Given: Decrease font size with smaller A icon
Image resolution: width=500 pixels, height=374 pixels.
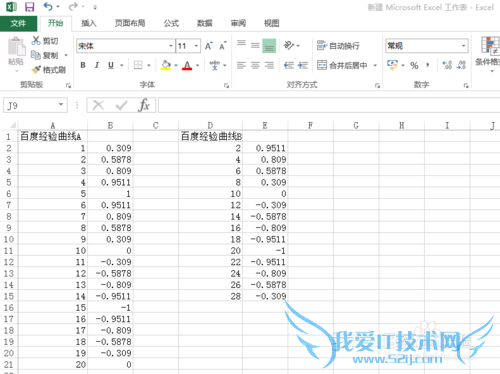Looking at the screenshot, I should (223, 46).
